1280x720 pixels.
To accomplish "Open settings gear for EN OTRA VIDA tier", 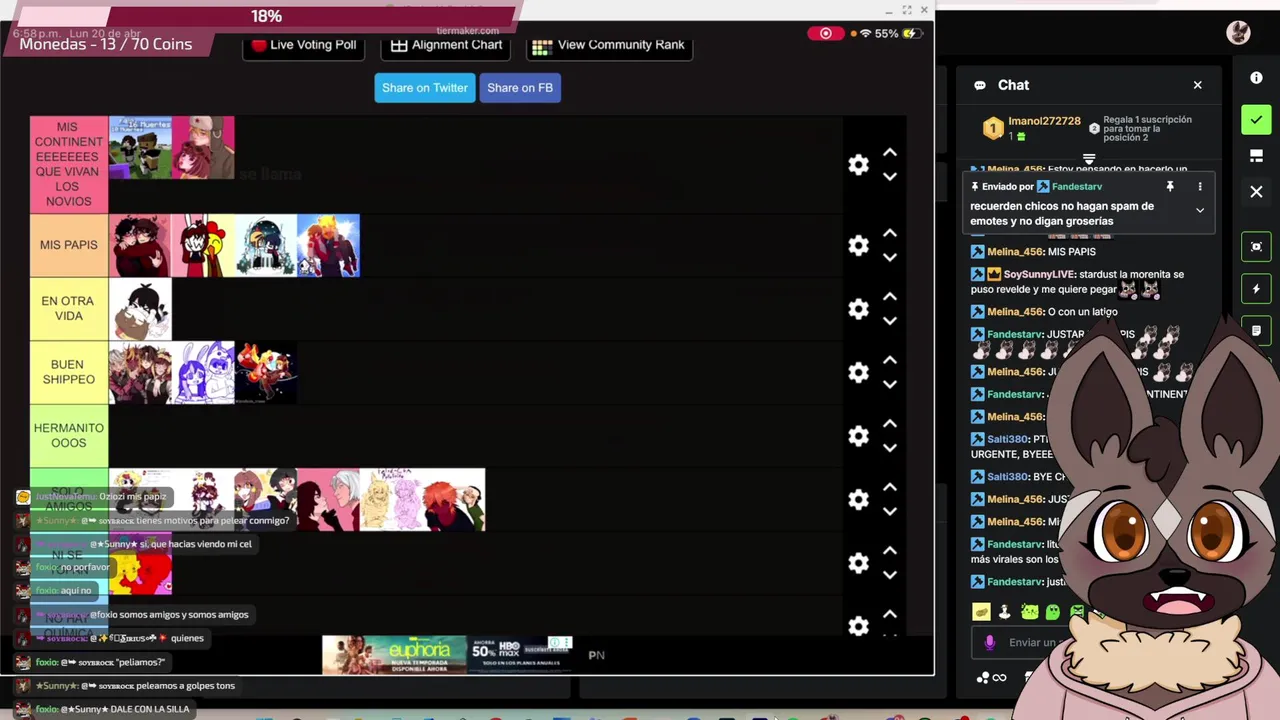I will tap(859, 309).
